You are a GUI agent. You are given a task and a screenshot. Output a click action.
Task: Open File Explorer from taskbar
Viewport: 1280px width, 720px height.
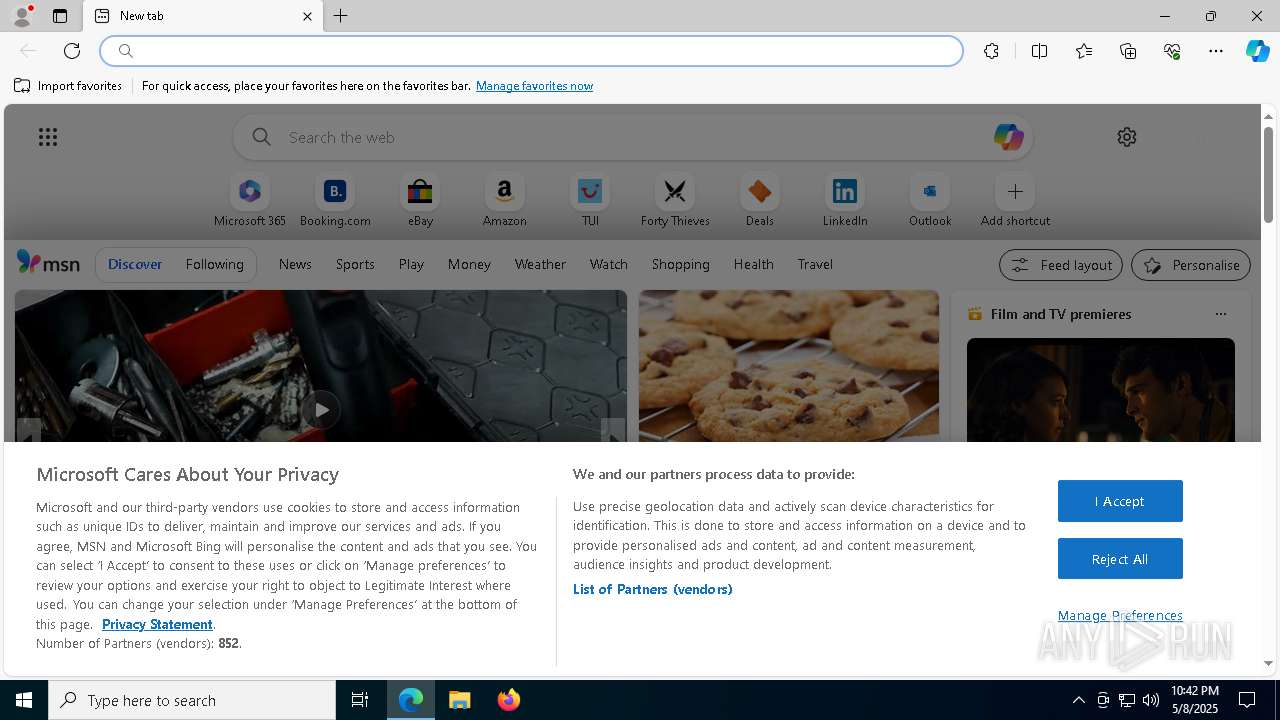[x=460, y=700]
